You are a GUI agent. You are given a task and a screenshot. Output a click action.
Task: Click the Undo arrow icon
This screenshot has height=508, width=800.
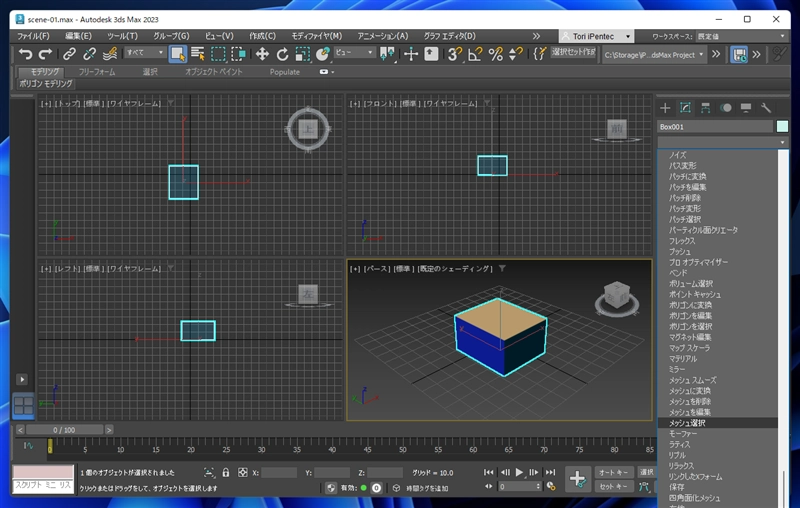pyautogui.click(x=25, y=54)
